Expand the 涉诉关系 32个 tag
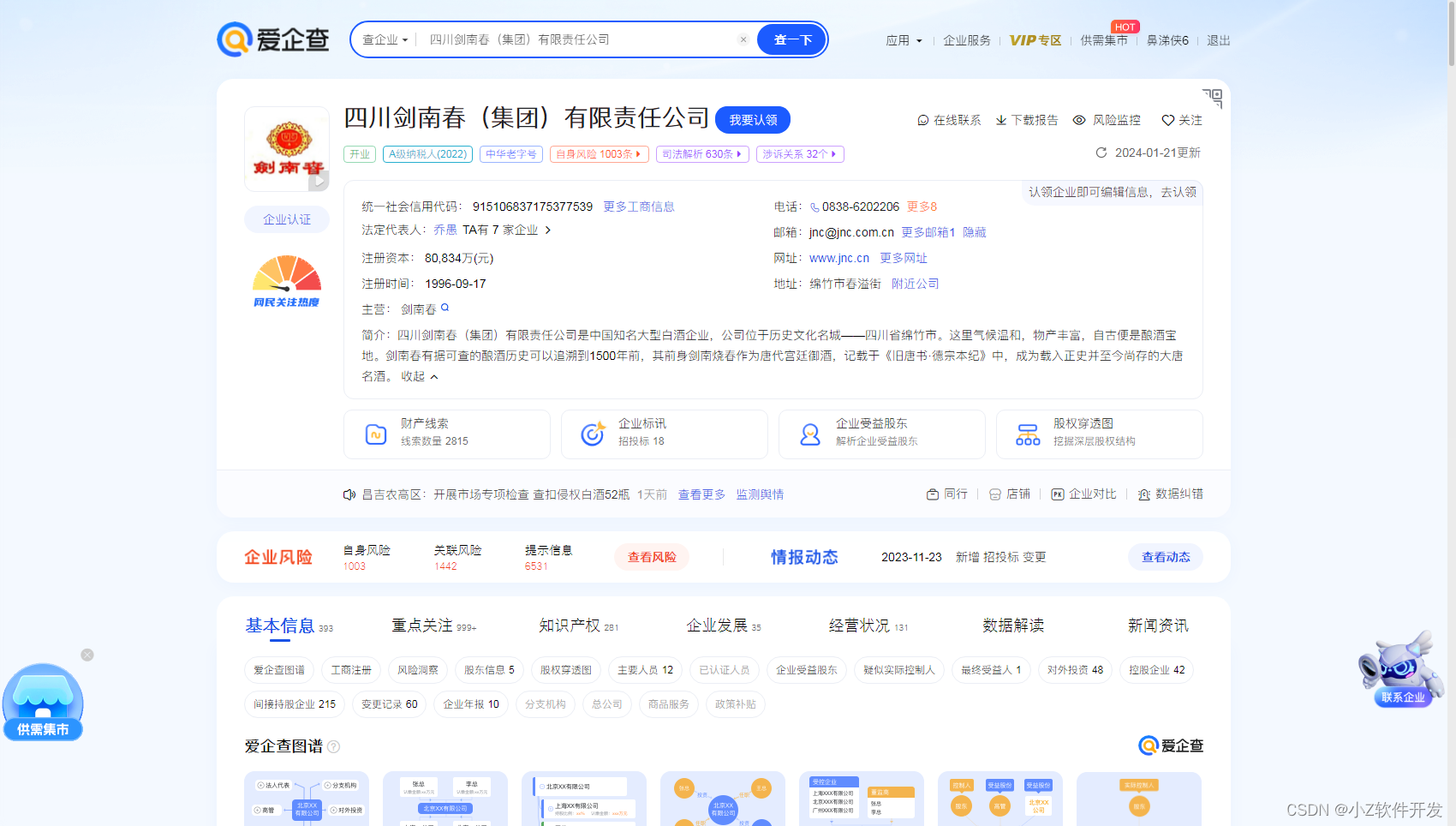Viewport: 1456px width, 826px height. pos(800,154)
